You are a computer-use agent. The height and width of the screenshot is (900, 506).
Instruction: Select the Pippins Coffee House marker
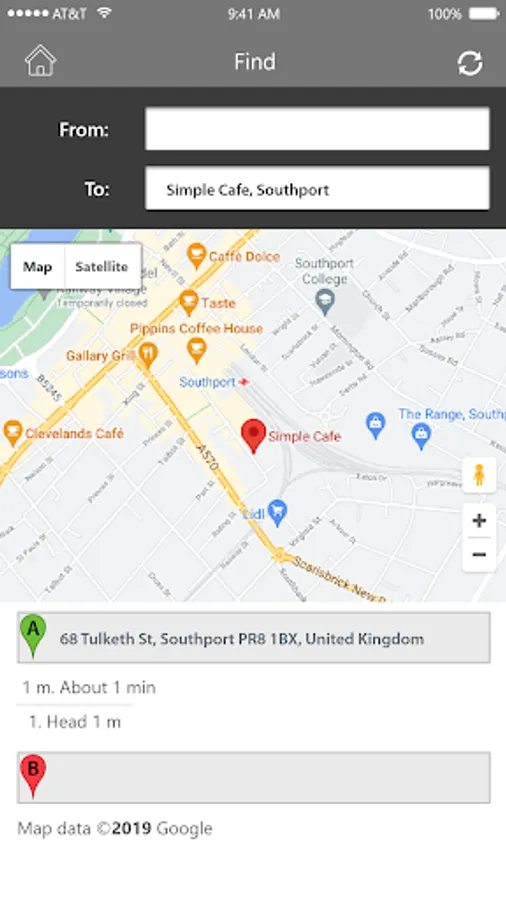click(196, 351)
